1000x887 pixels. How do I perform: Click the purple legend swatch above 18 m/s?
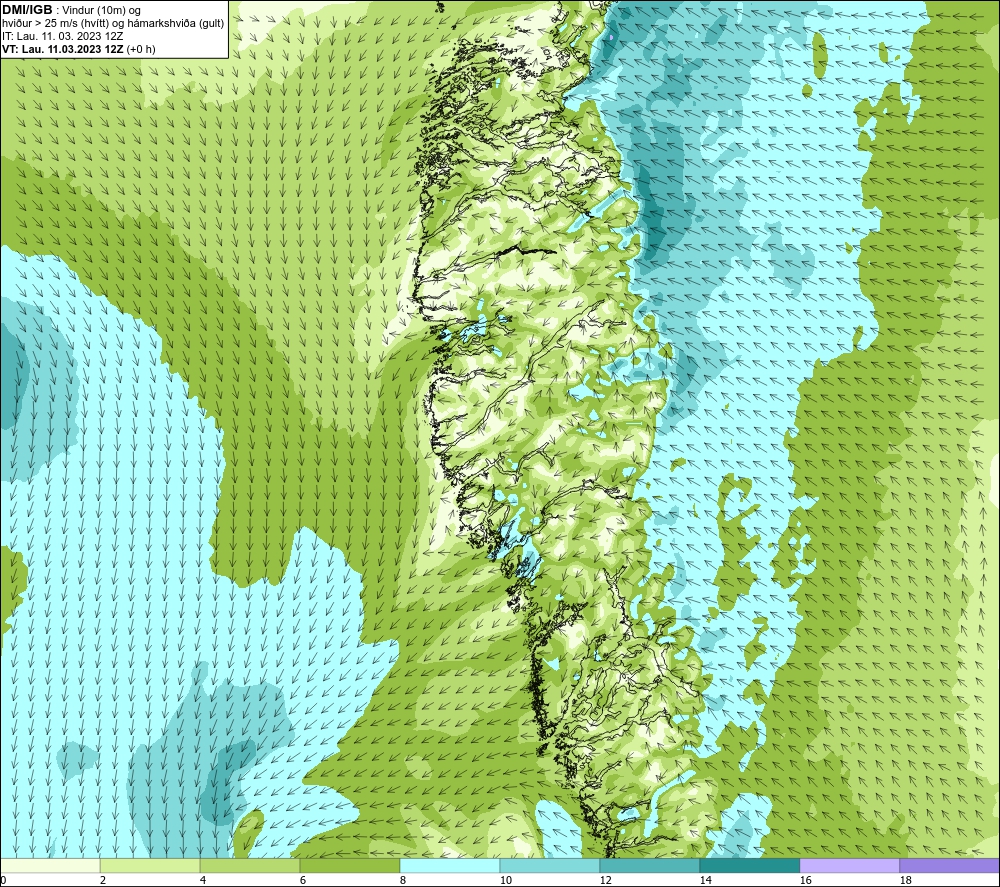coord(949,865)
